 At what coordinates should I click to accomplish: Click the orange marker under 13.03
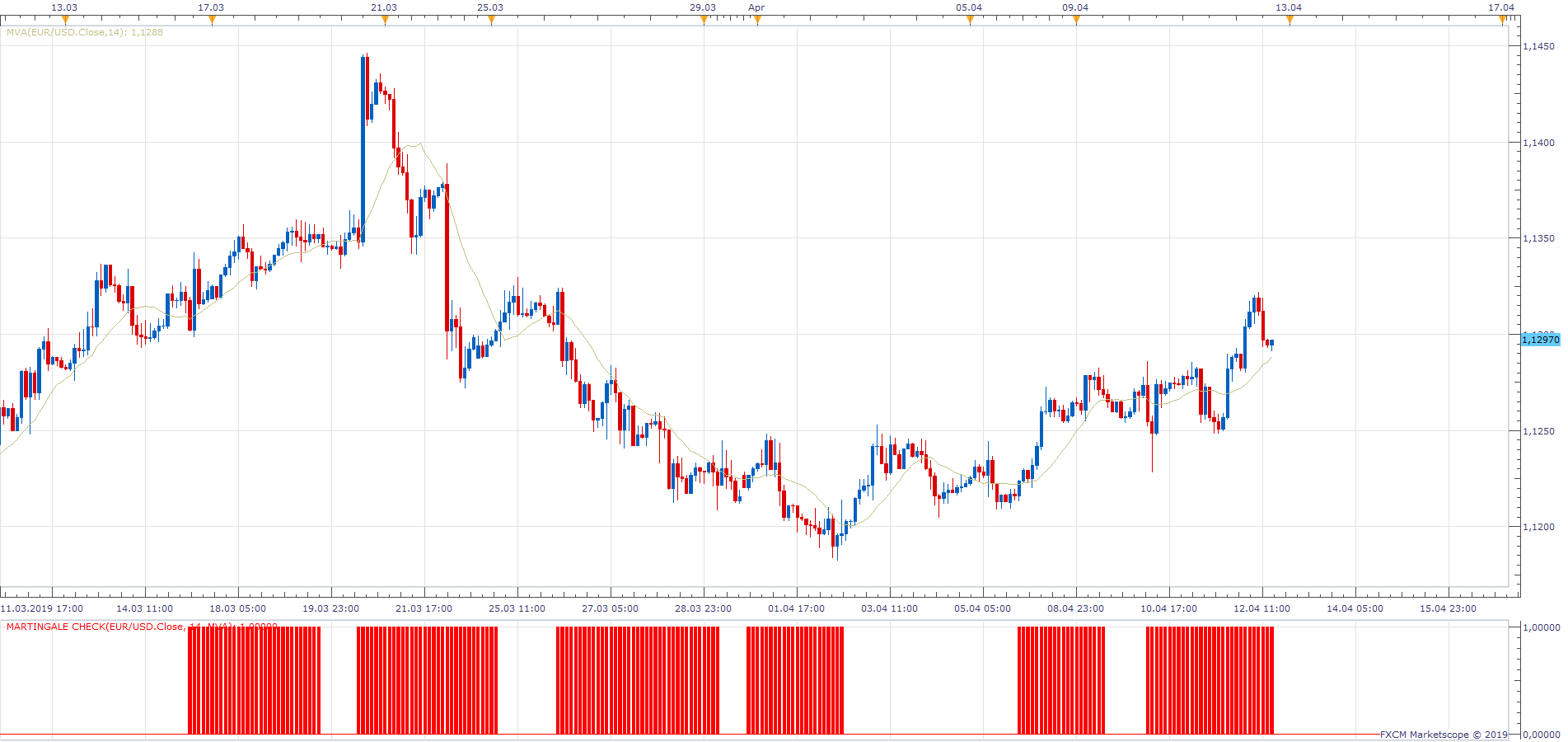click(x=66, y=21)
